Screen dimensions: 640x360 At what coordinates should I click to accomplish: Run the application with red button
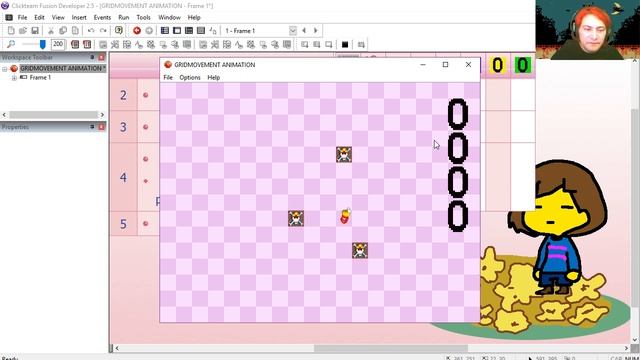click(x=137, y=31)
